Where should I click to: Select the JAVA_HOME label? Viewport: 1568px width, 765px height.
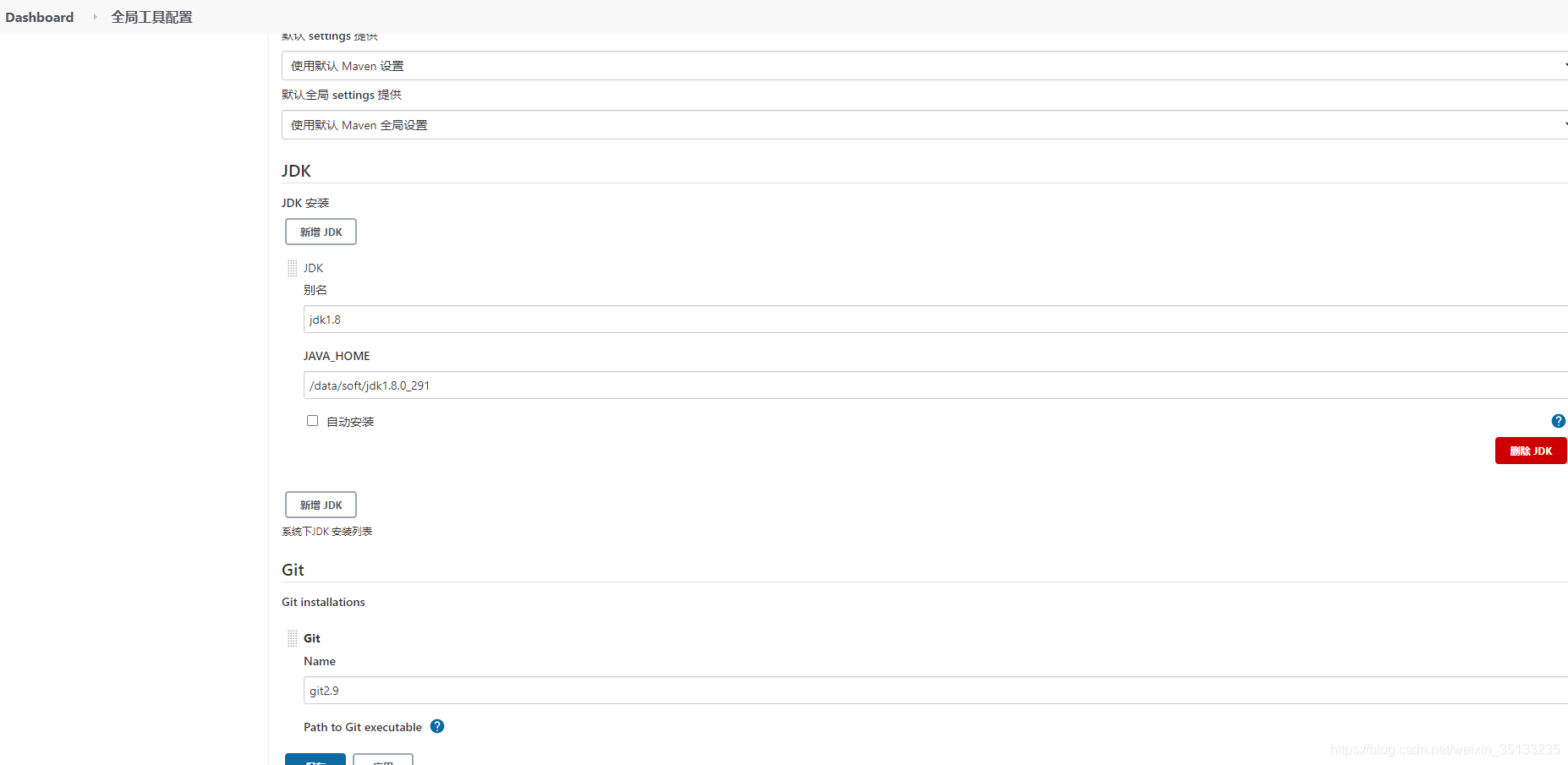pyautogui.click(x=337, y=356)
